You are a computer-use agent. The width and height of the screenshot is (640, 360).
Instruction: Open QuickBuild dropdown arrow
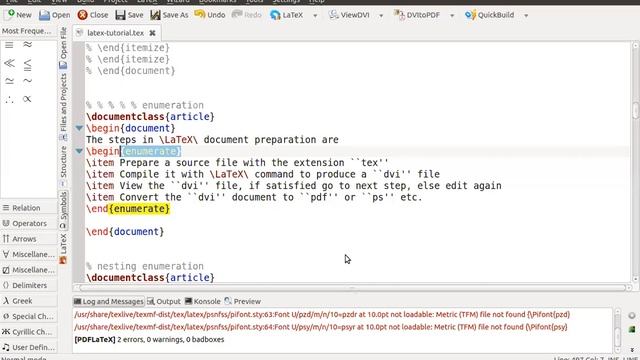(x=526, y=16)
